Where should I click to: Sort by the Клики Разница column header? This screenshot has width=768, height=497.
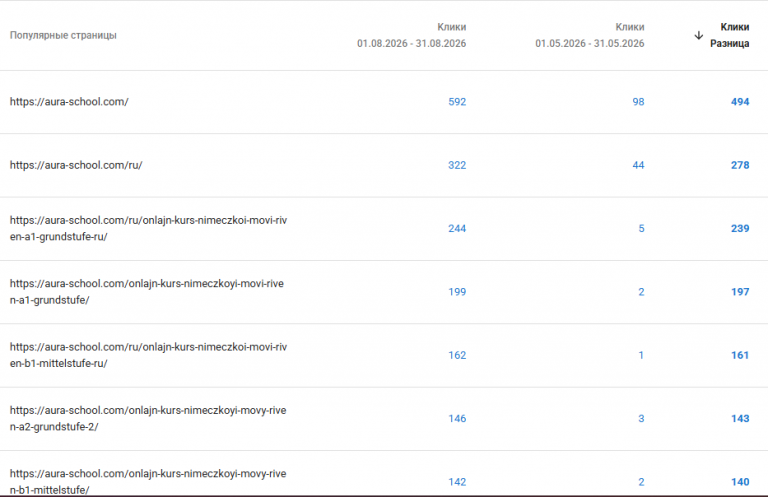click(730, 35)
